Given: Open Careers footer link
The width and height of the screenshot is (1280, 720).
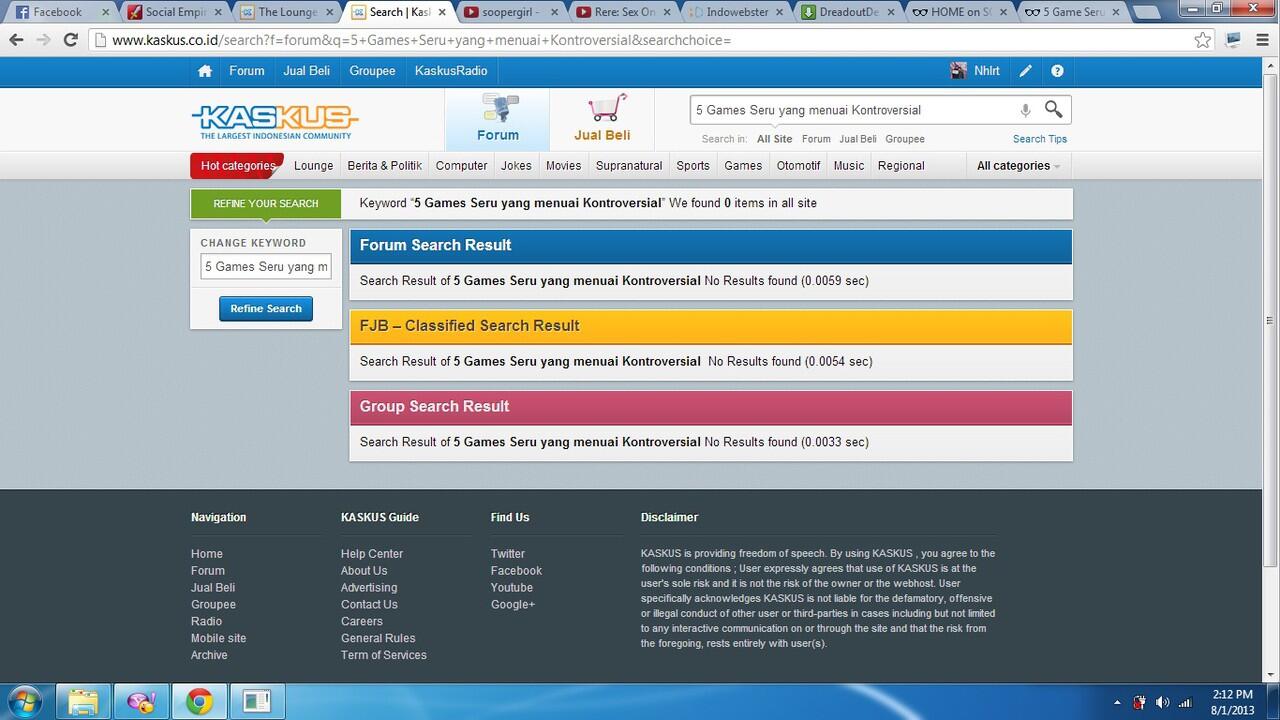Looking at the screenshot, I should [362, 621].
